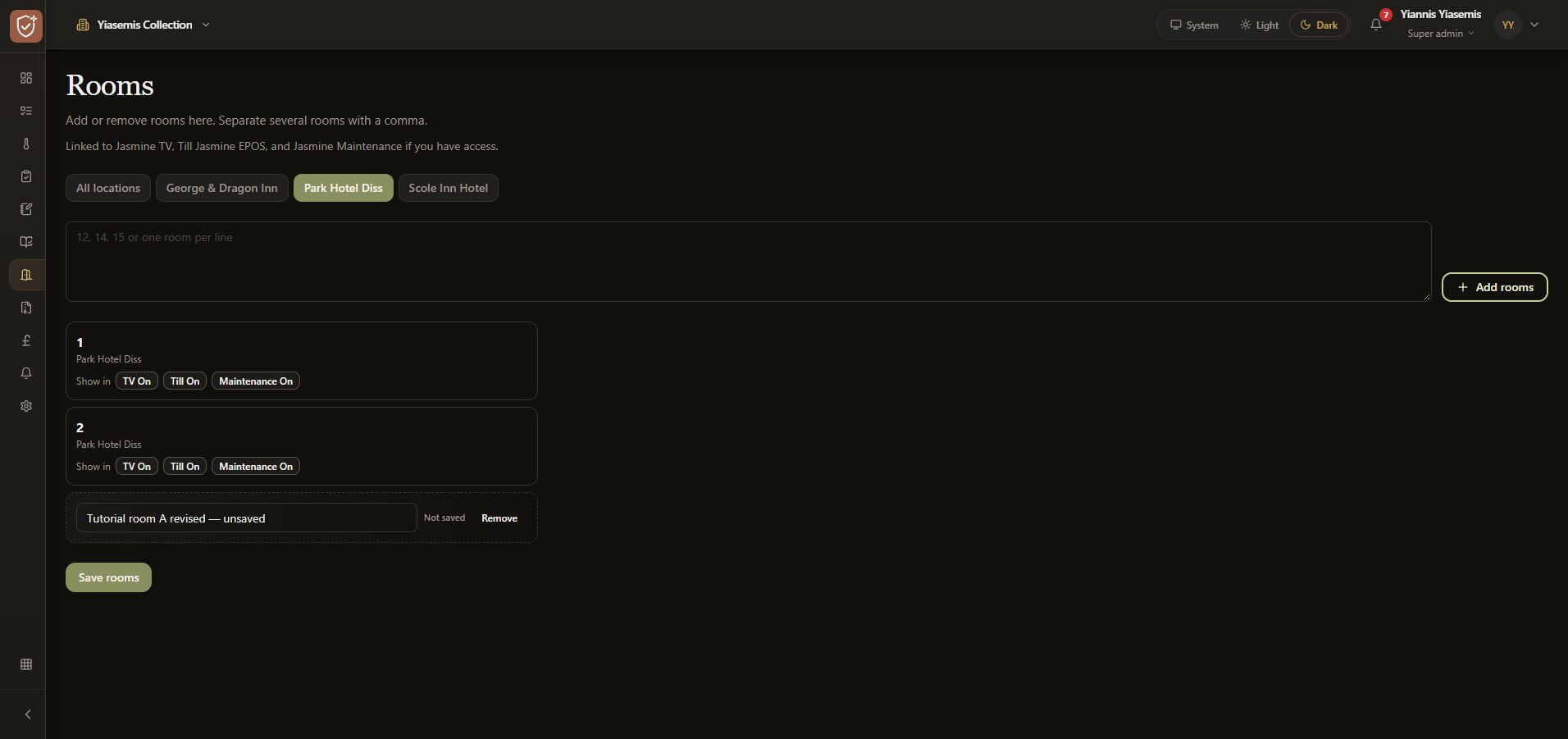
Task: Open the notebook pen icon
Action: point(26,209)
